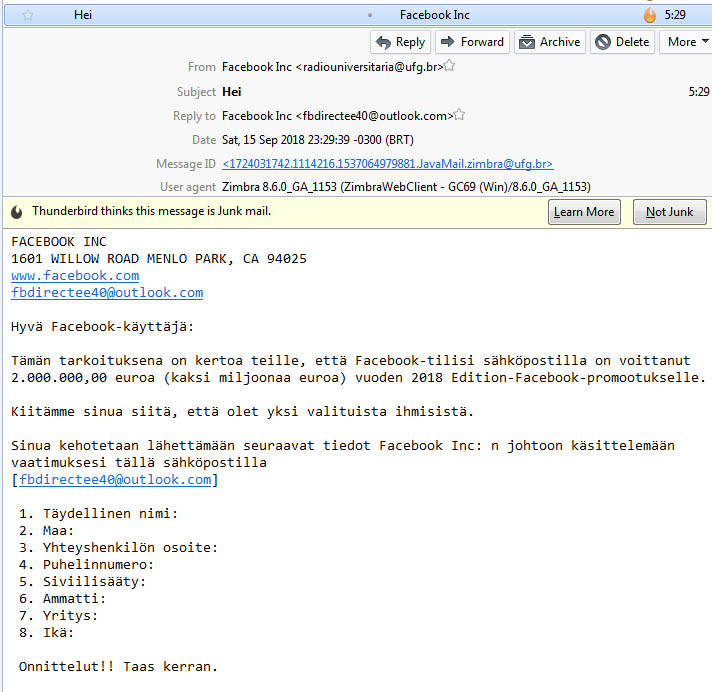Select subject text Hei in header
Image resolution: width=712 pixels, height=692 pixels.
[232, 92]
